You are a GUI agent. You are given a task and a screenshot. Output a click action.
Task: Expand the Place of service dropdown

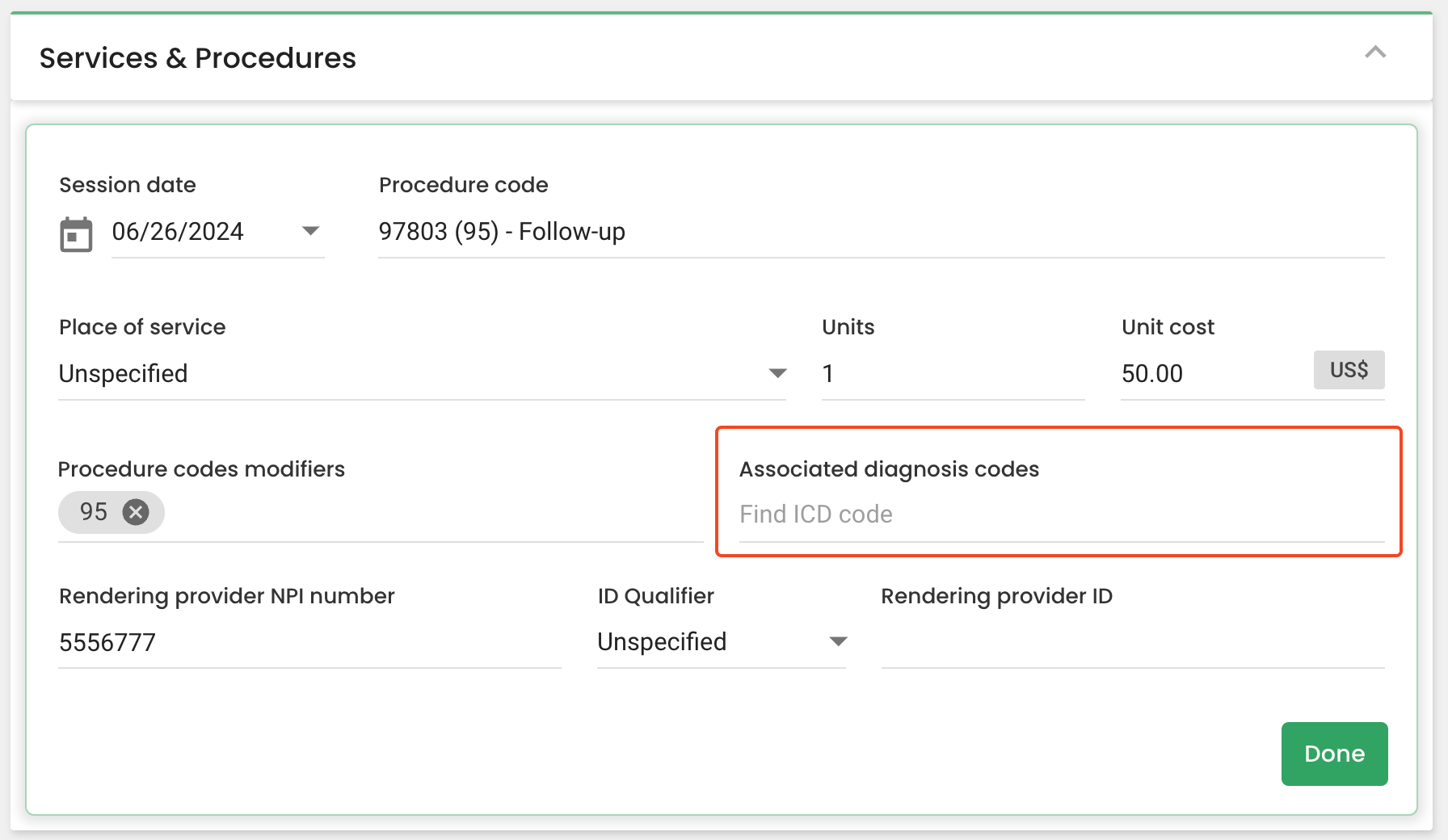point(777,373)
